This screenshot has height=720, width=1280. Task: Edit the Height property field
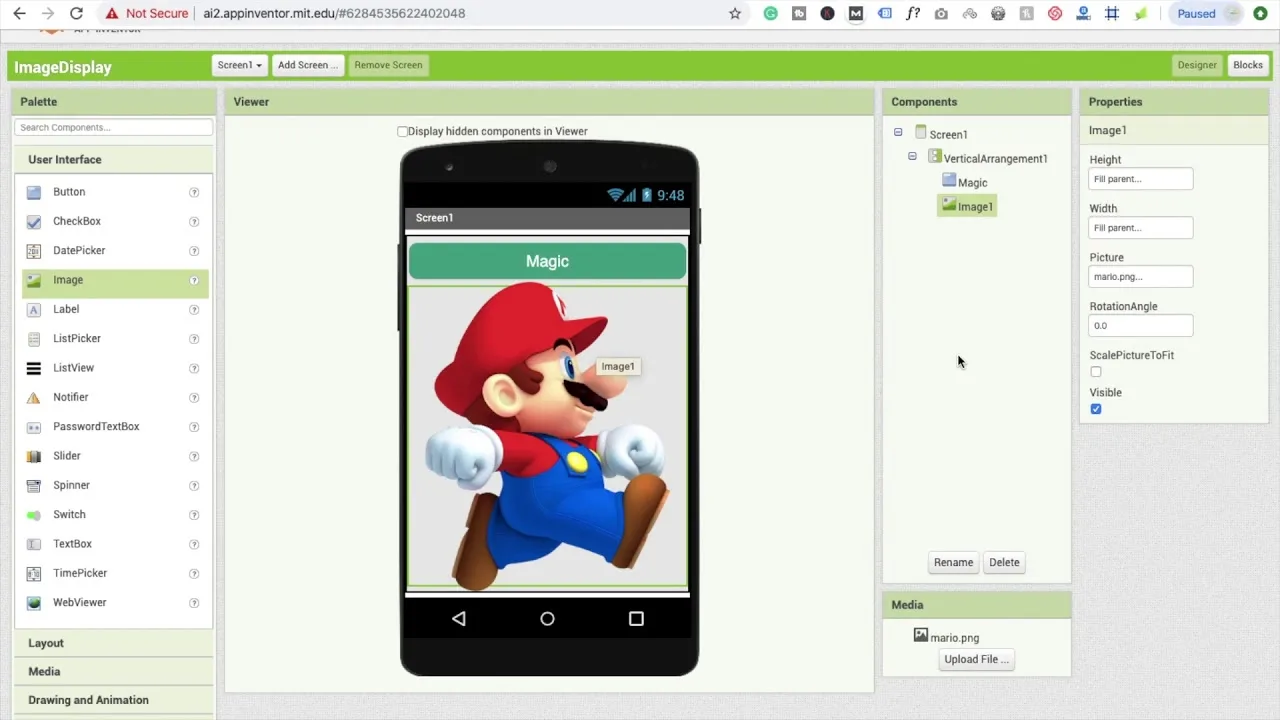pos(1141,179)
